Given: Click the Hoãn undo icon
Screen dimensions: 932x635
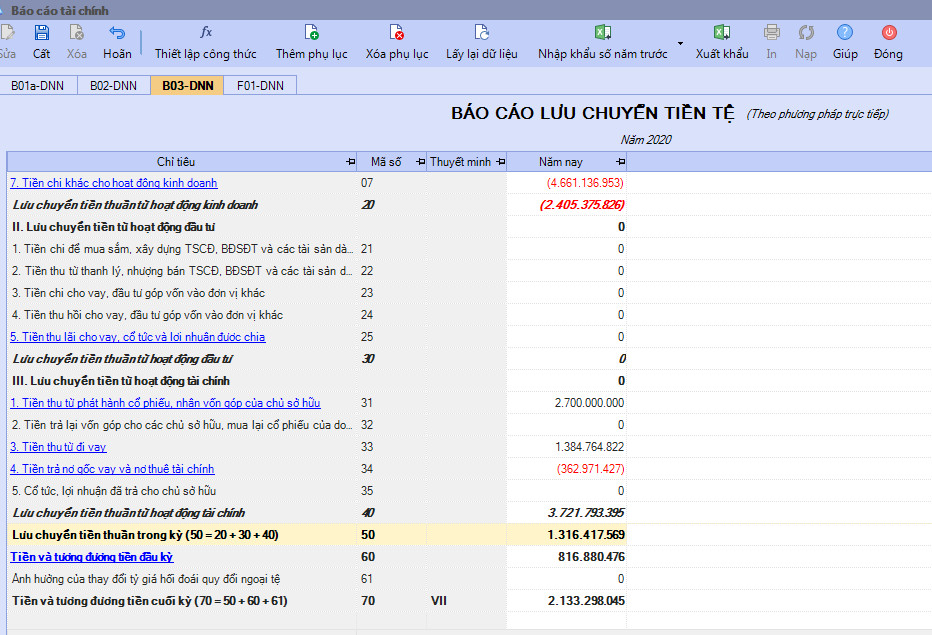Looking at the screenshot, I should 117,33.
